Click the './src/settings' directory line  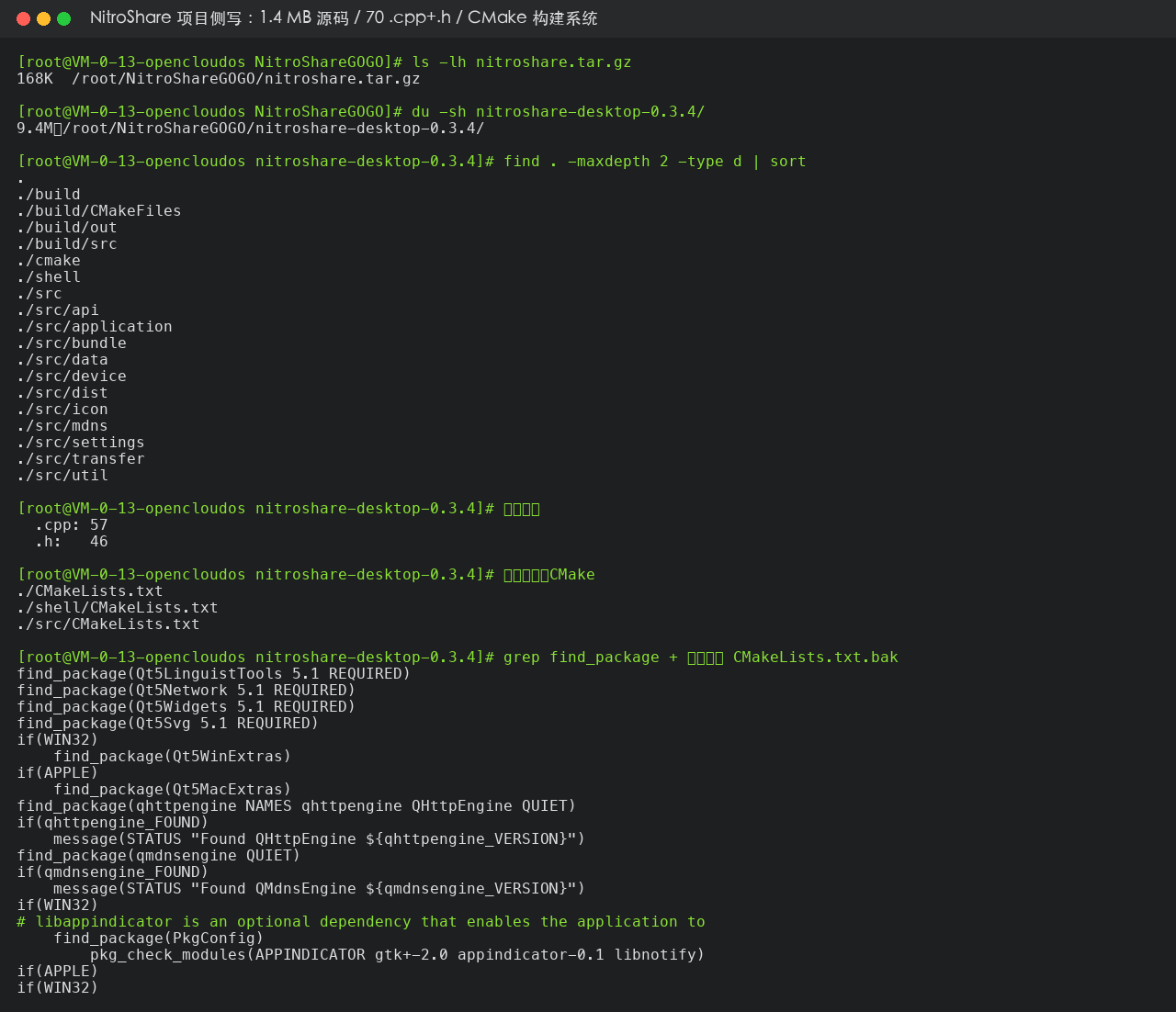[81, 443]
